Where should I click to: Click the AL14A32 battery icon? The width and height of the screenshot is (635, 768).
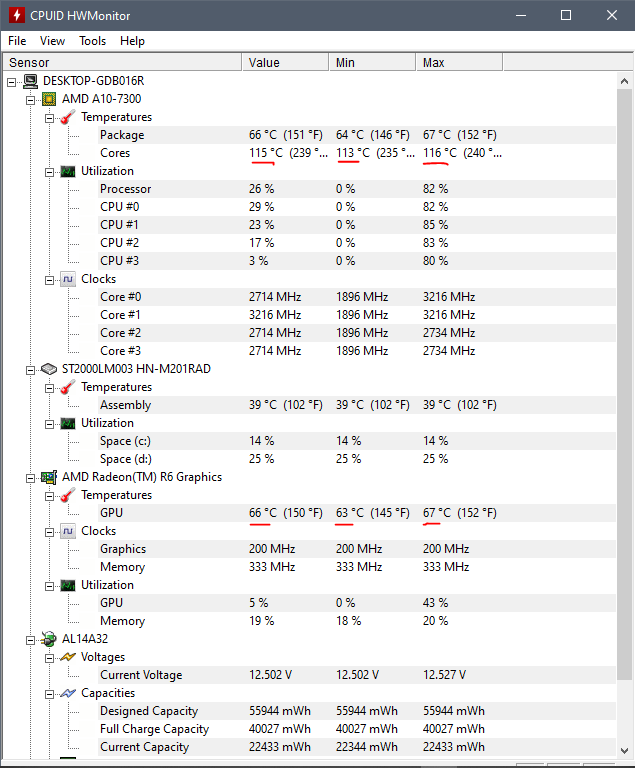click(x=49, y=639)
